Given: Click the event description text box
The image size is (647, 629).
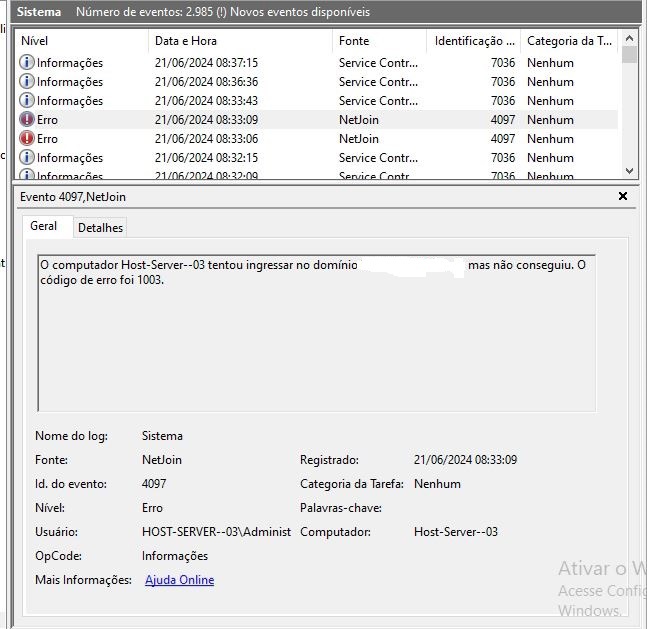Looking at the screenshot, I should [316, 333].
